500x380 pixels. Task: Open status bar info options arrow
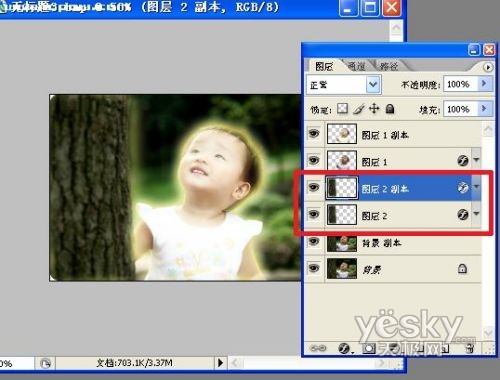pyautogui.click(x=220, y=362)
